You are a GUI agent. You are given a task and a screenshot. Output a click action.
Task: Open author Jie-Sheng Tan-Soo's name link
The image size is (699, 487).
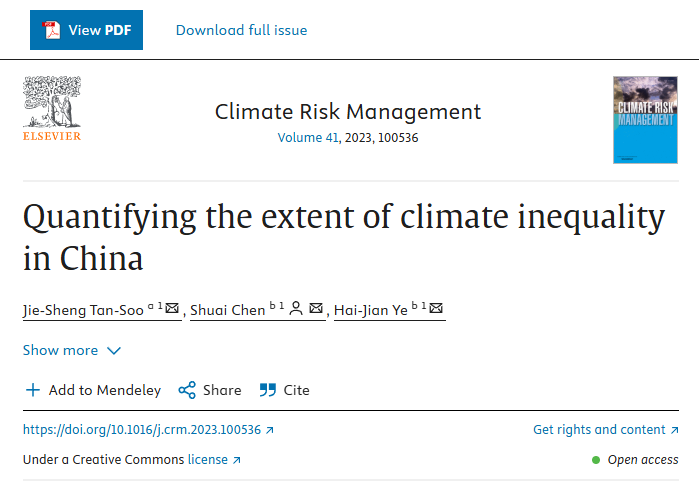(x=84, y=310)
